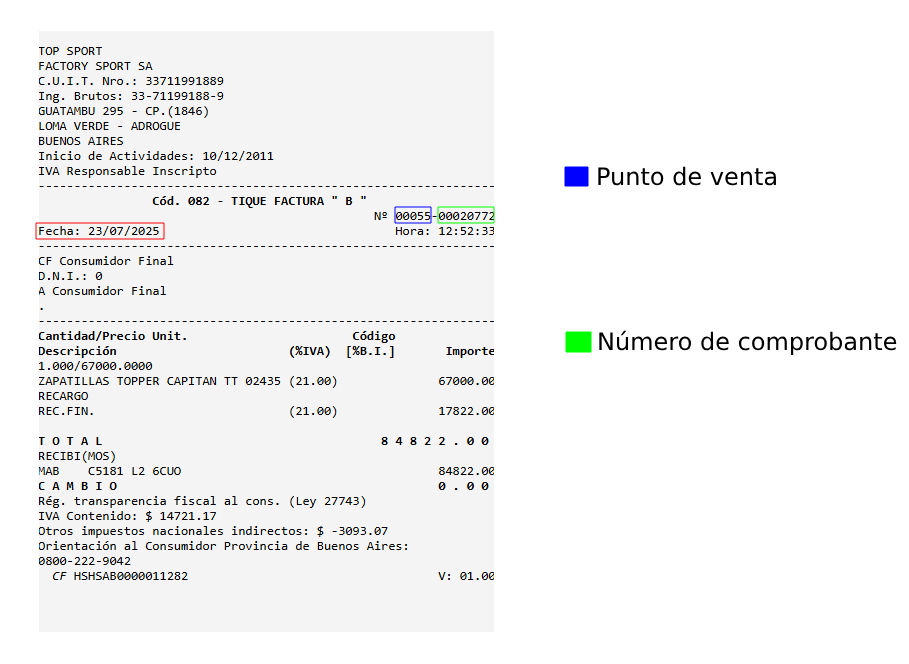Click the 'REC.FIN.' surcharge label
This screenshot has height=664, width=909.
point(66,411)
